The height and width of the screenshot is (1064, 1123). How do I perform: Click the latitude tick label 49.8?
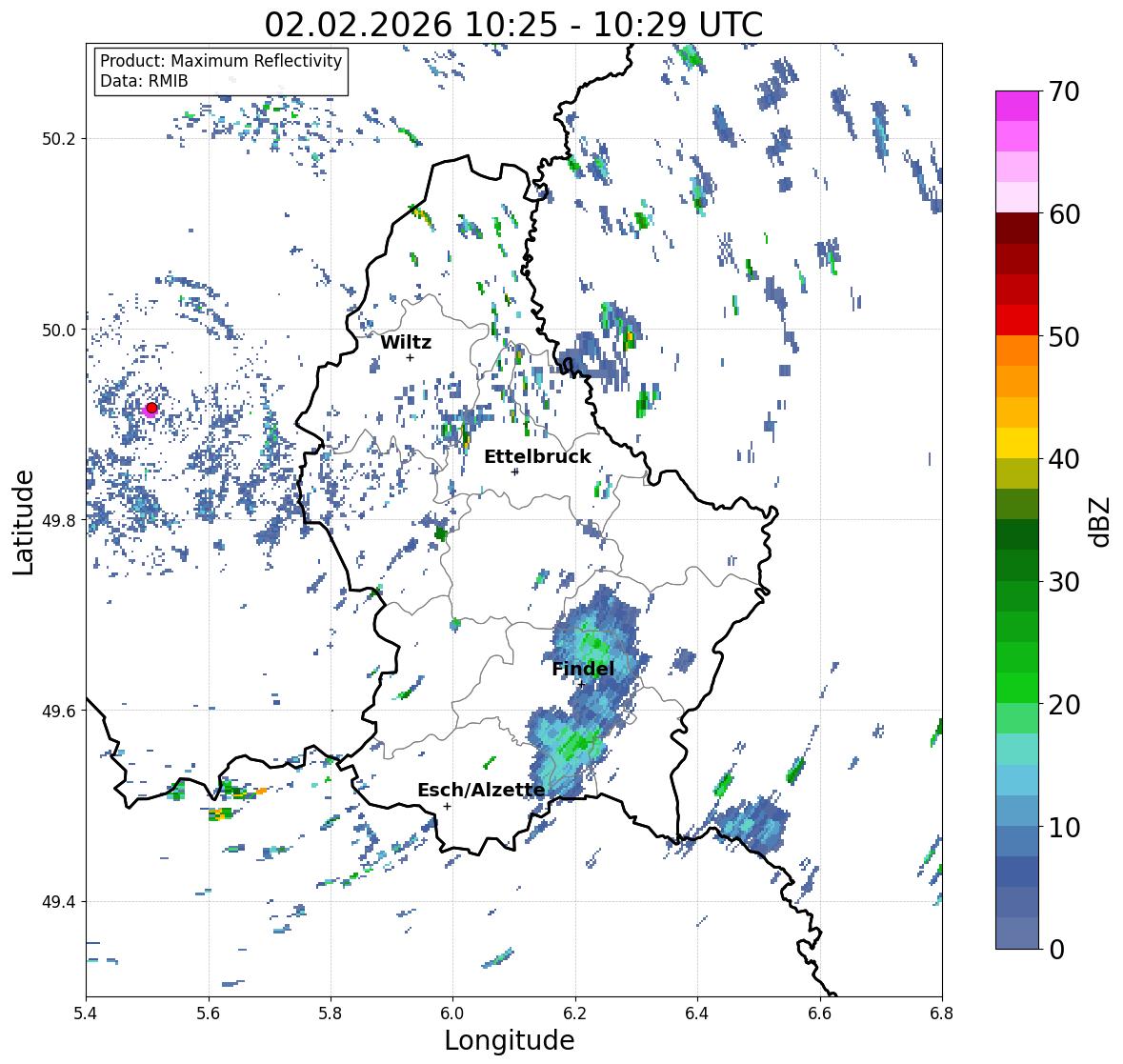(x=59, y=520)
